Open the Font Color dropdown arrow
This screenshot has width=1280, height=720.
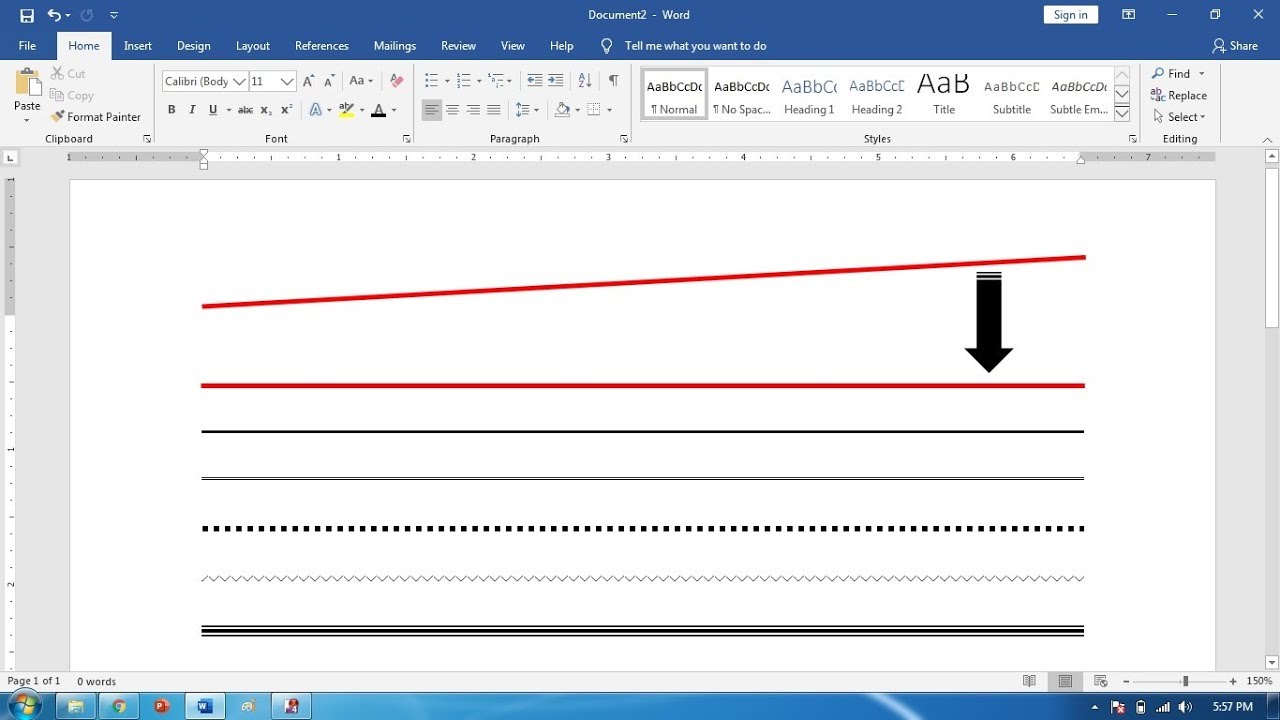pos(392,110)
